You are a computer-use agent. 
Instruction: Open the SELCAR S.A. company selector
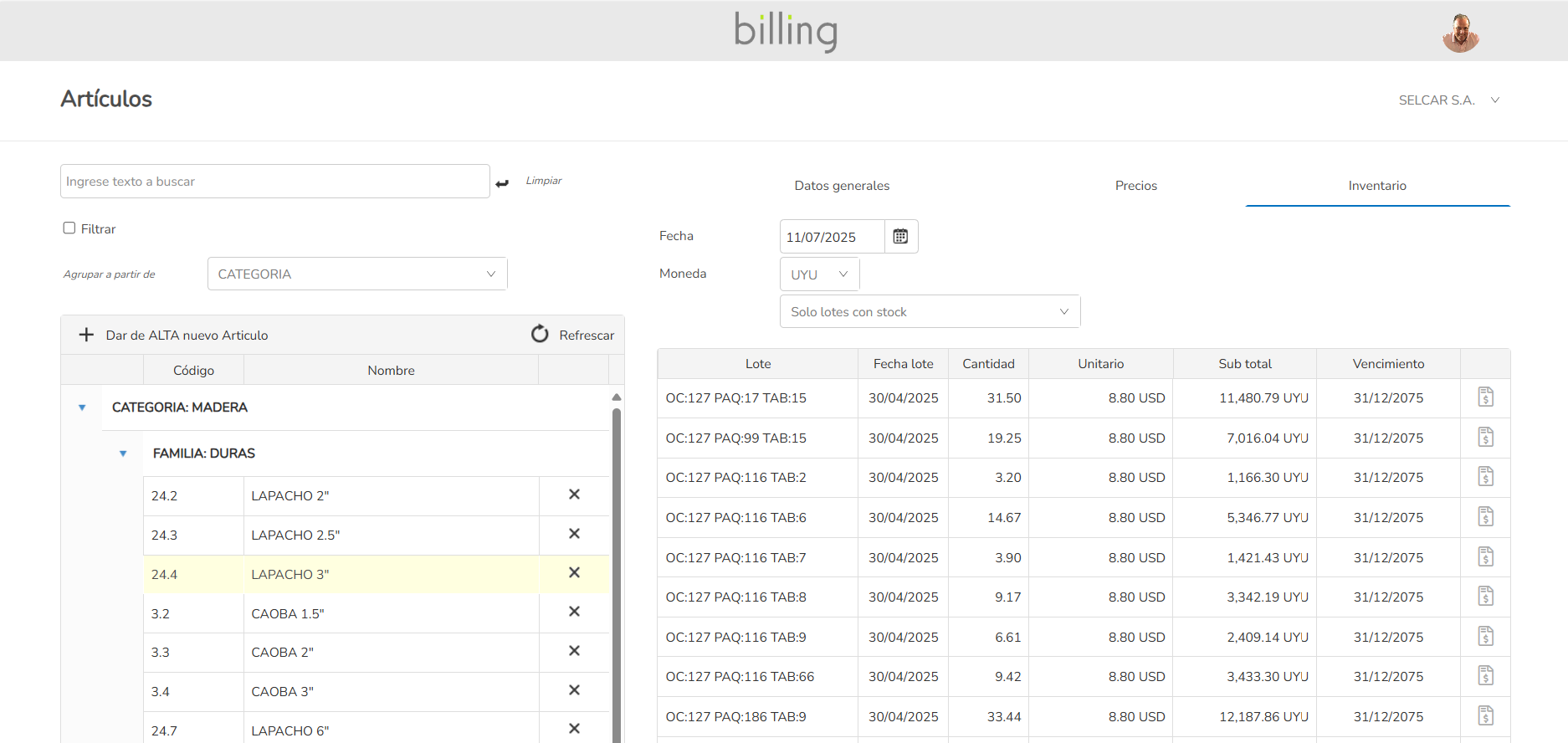pyautogui.click(x=1448, y=100)
